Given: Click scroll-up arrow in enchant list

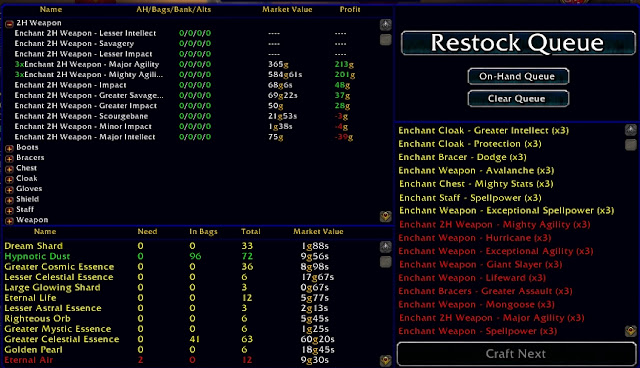Looking at the screenshot, I should [386, 25].
